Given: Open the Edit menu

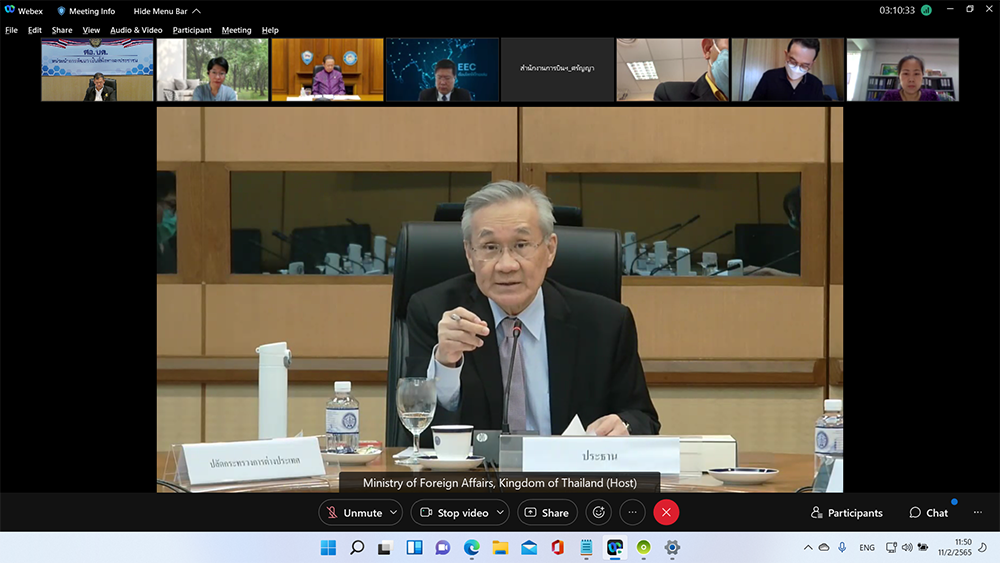Looking at the screenshot, I should tap(34, 30).
